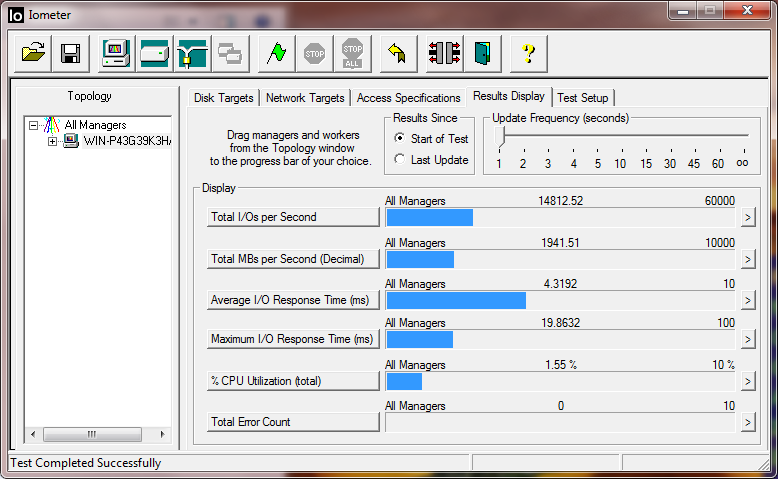Open arrow menu beside Total I/Os per Second
The width and height of the screenshot is (778, 479).
(747, 217)
